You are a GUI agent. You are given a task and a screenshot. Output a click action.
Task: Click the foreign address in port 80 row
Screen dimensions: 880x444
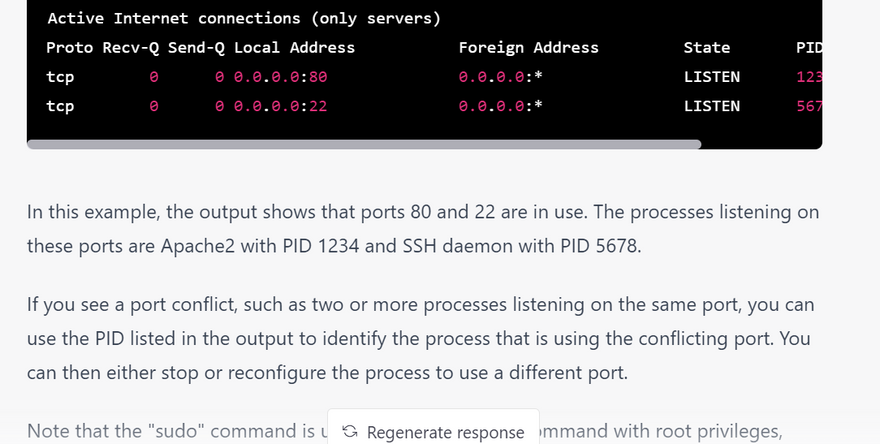(x=500, y=76)
